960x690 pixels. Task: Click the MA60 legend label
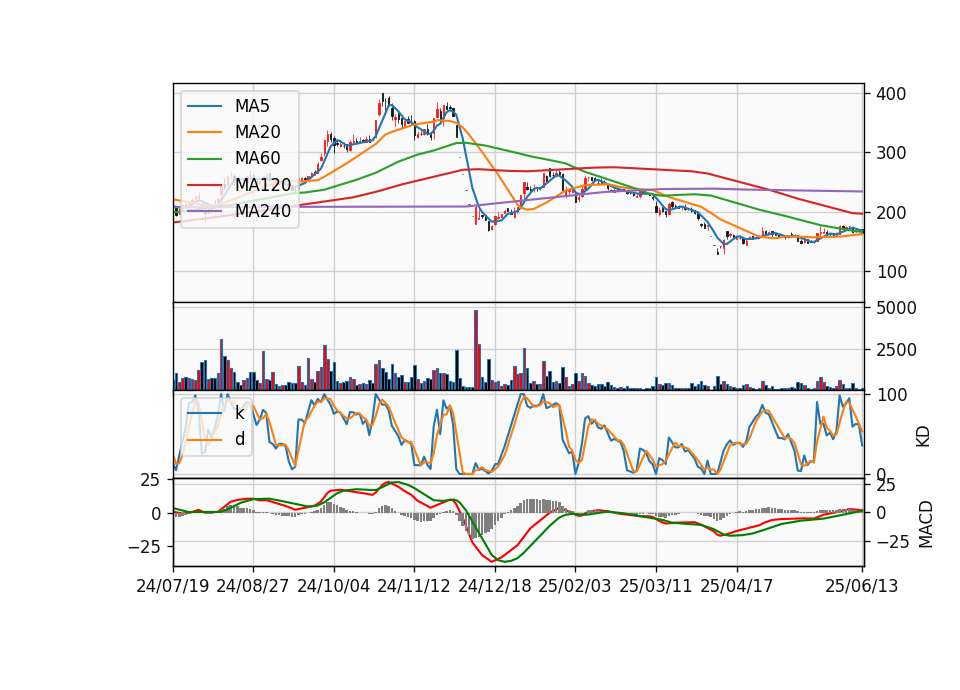pos(257,159)
